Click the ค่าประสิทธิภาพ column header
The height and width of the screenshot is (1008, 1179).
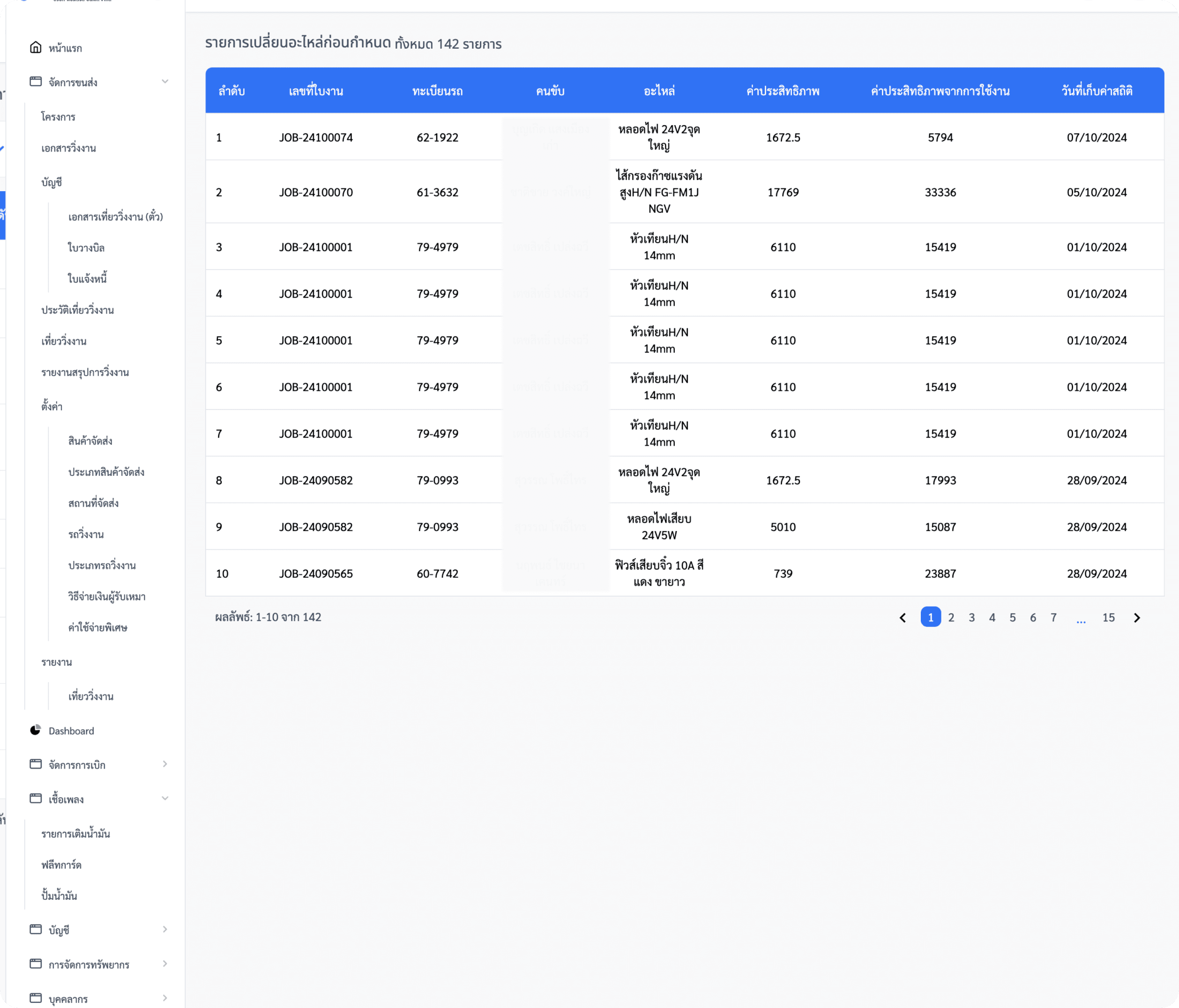(783, 91)
